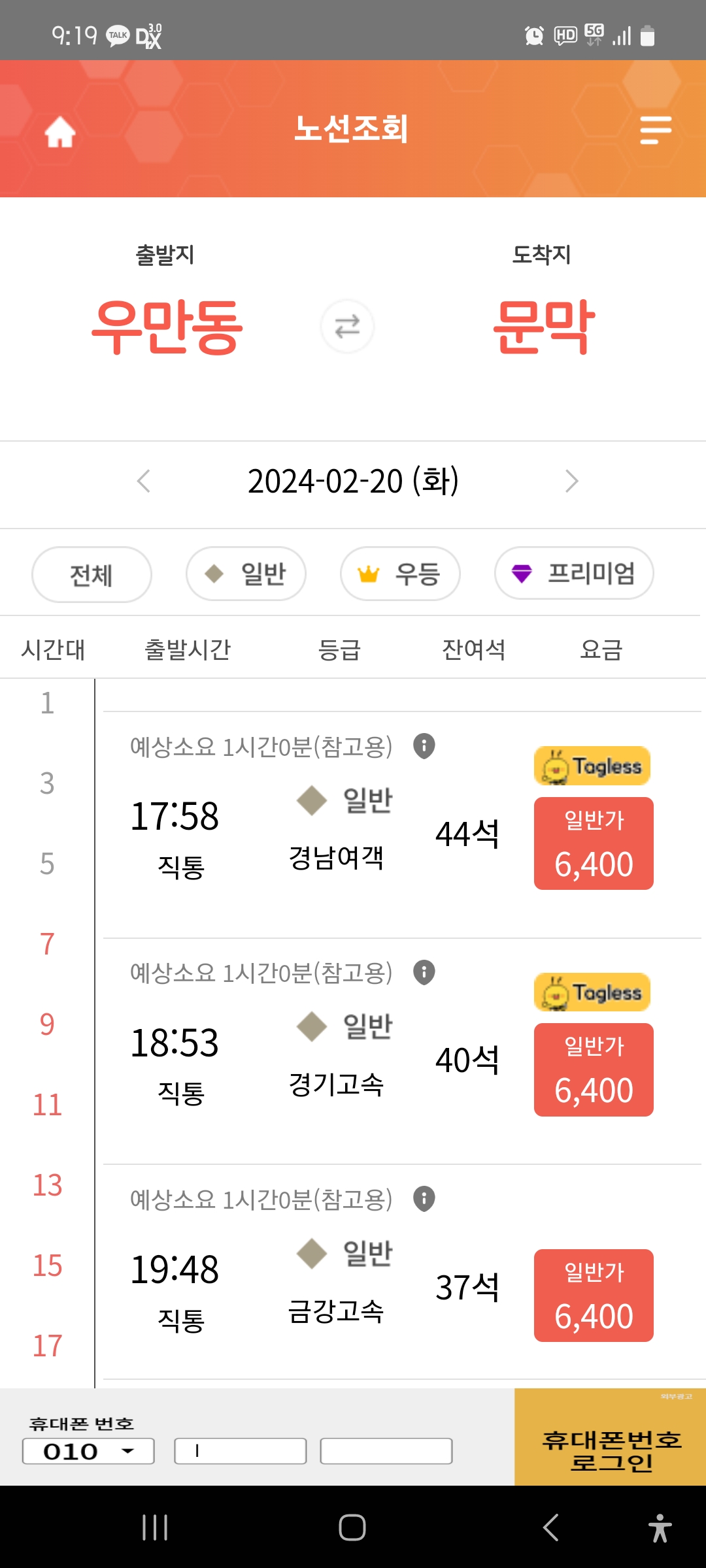706x1568 pixels.
Task: Tap the info icon for the 18:53 bus
Action: click(x=424, y=972)
